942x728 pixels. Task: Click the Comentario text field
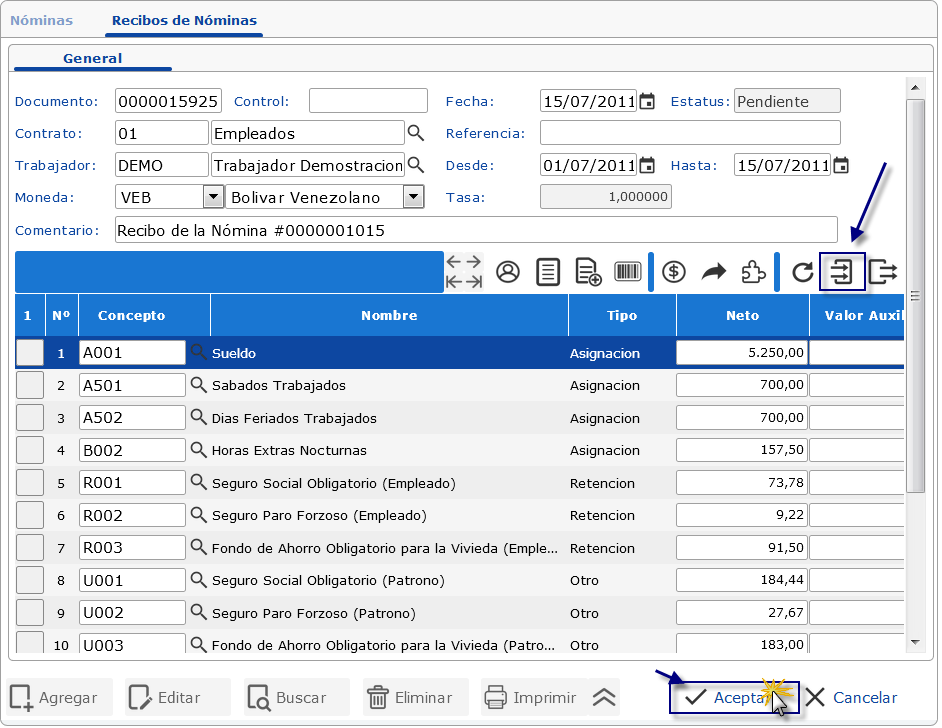coord(476,230)
